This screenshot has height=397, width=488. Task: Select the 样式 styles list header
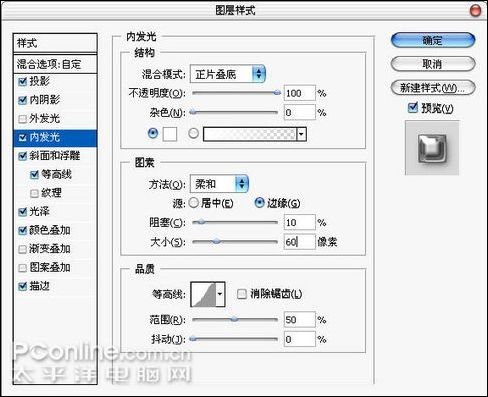tap(55, 43)
